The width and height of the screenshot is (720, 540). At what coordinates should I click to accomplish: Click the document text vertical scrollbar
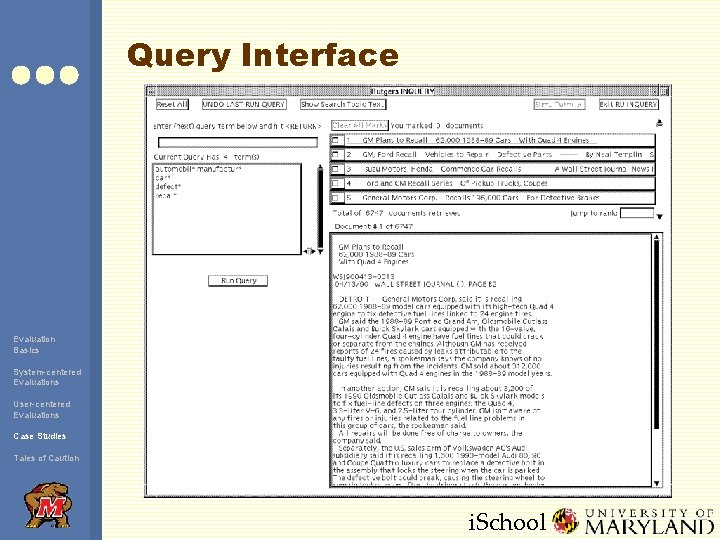(657, 335)
